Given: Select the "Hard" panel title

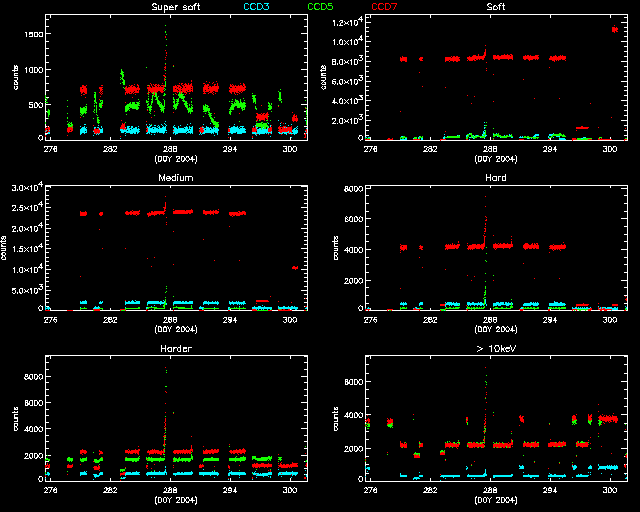Looking at the screenshot, I should click(x=494, y=178).
